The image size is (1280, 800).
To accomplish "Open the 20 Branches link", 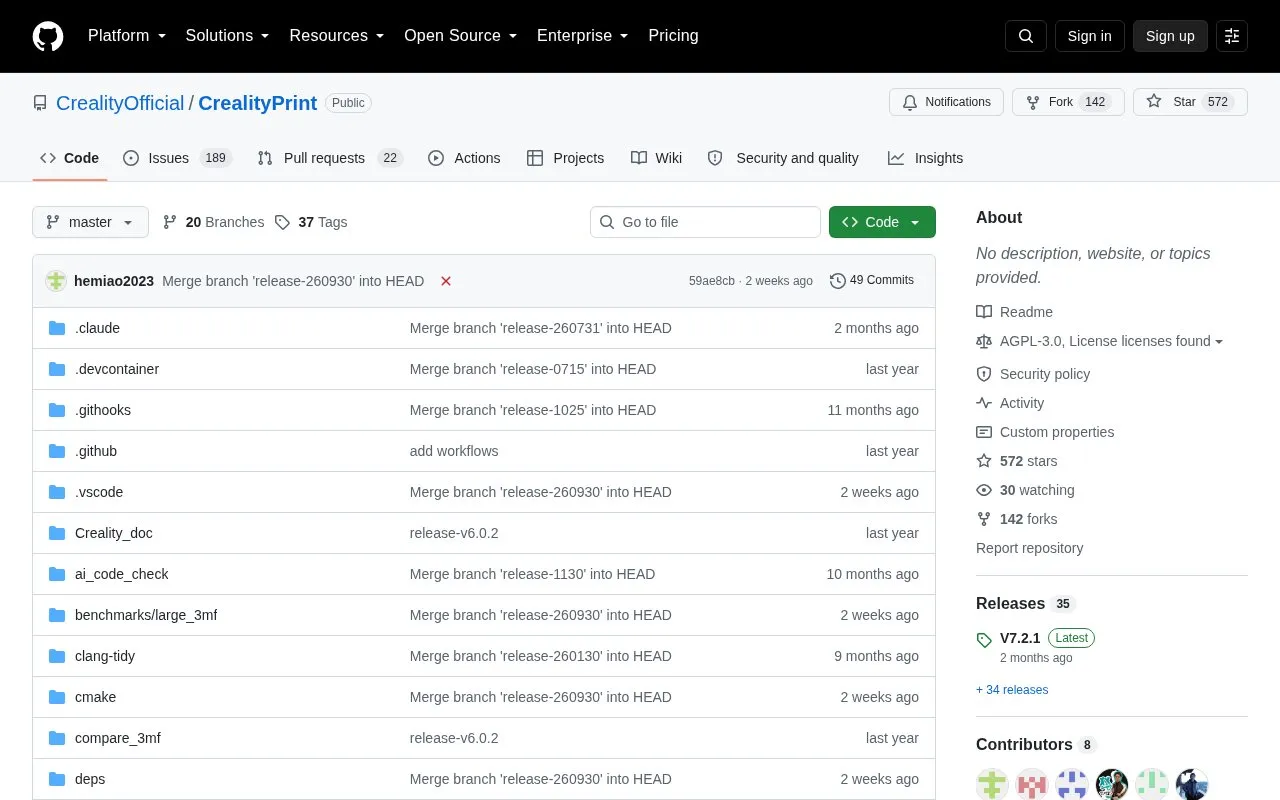I will coord(213,222).
